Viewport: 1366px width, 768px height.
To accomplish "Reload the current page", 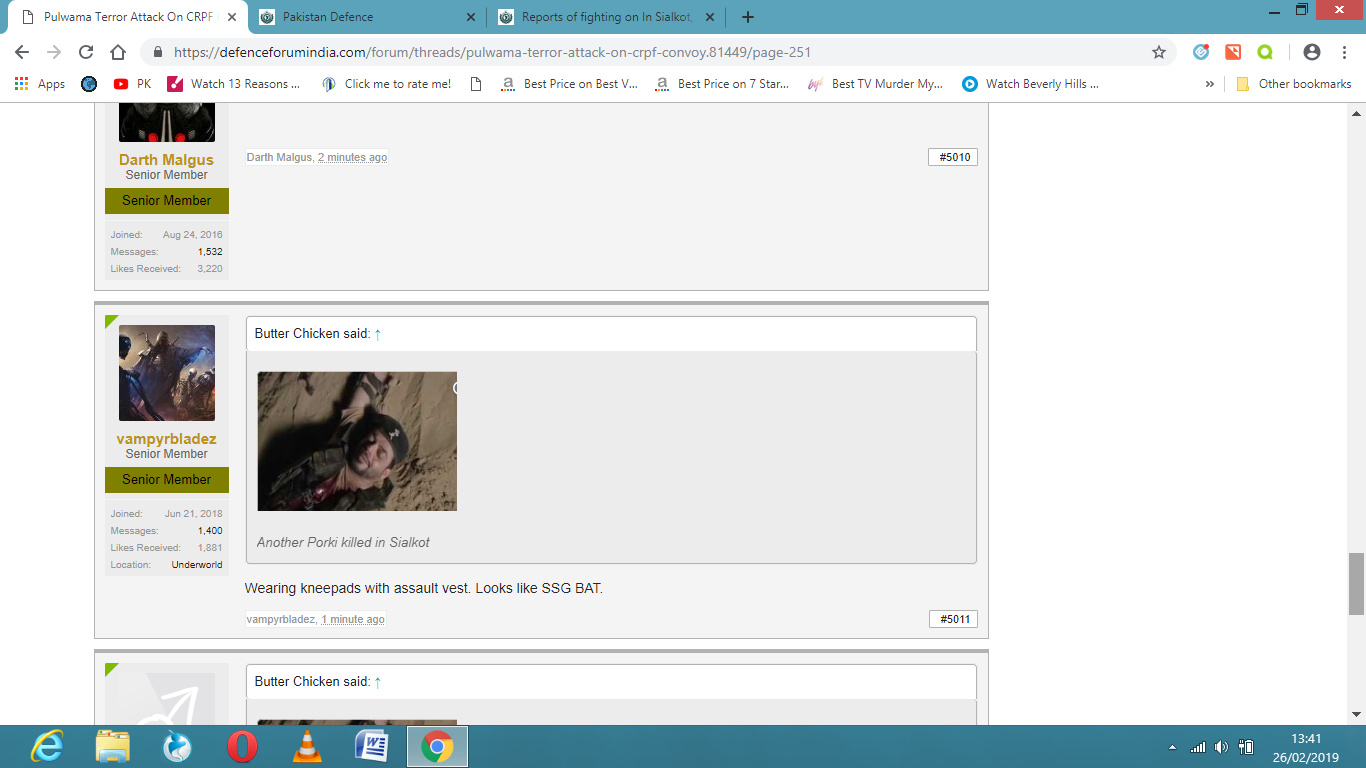I will click(86, 52).
